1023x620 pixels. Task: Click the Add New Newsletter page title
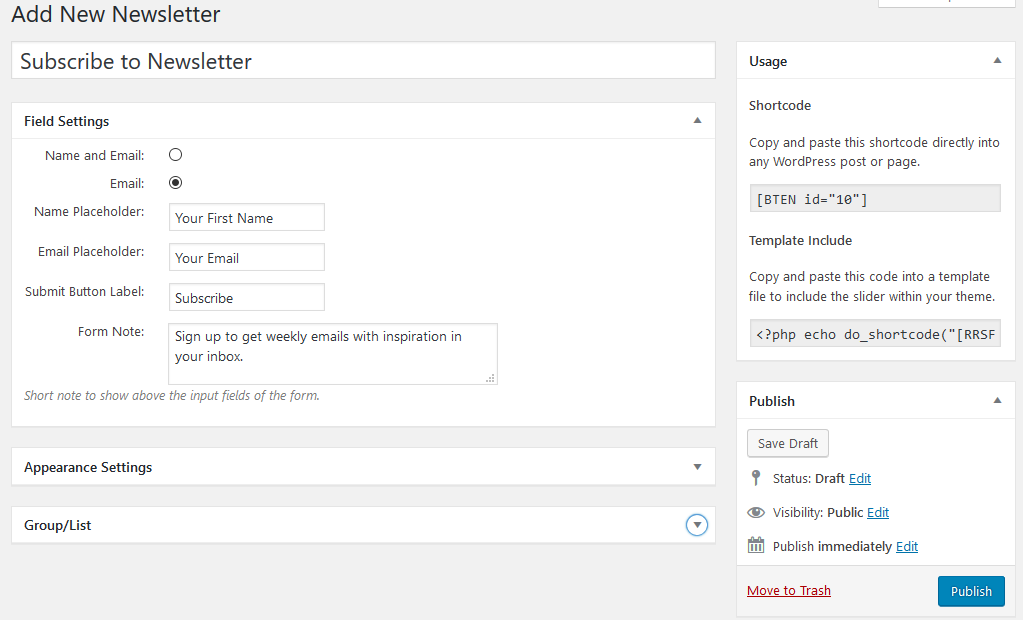116,14
